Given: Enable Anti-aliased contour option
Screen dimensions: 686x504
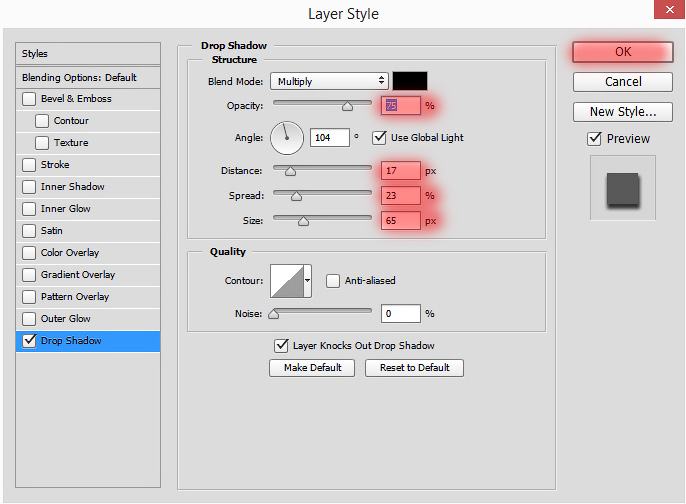Looking at the screenshot, I should pos(332,281).
